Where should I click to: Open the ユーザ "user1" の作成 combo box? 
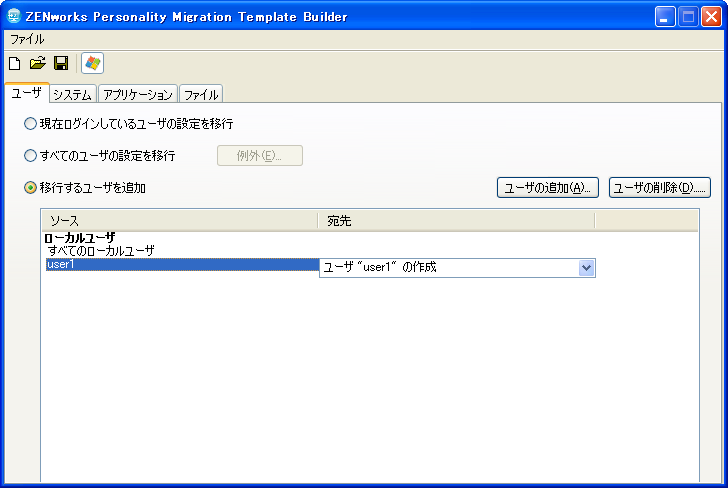point(457,268)
